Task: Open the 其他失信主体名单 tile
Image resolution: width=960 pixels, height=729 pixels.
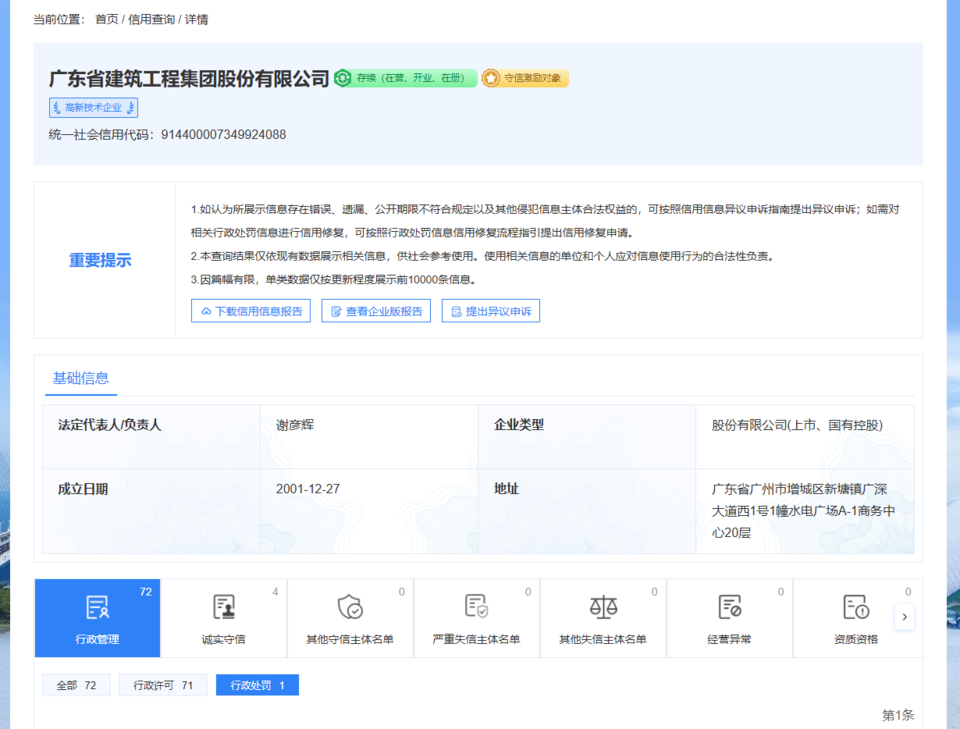Action: coord(603,618)
